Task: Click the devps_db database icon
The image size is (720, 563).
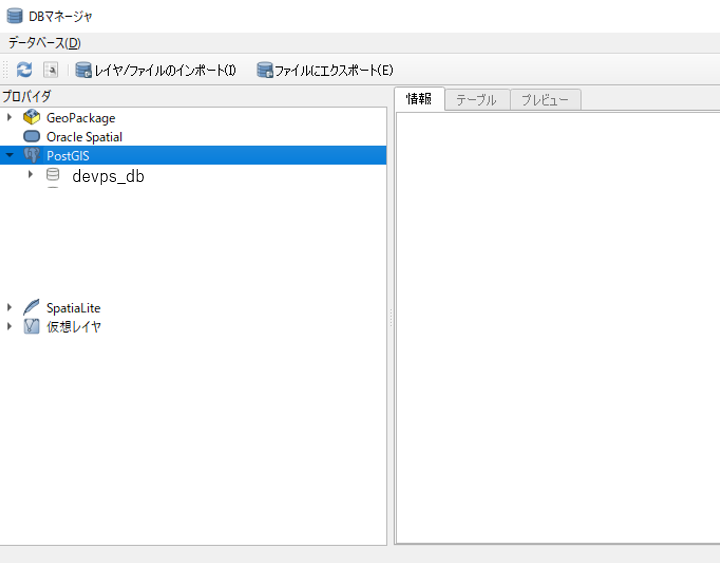Action: point(52,175)
